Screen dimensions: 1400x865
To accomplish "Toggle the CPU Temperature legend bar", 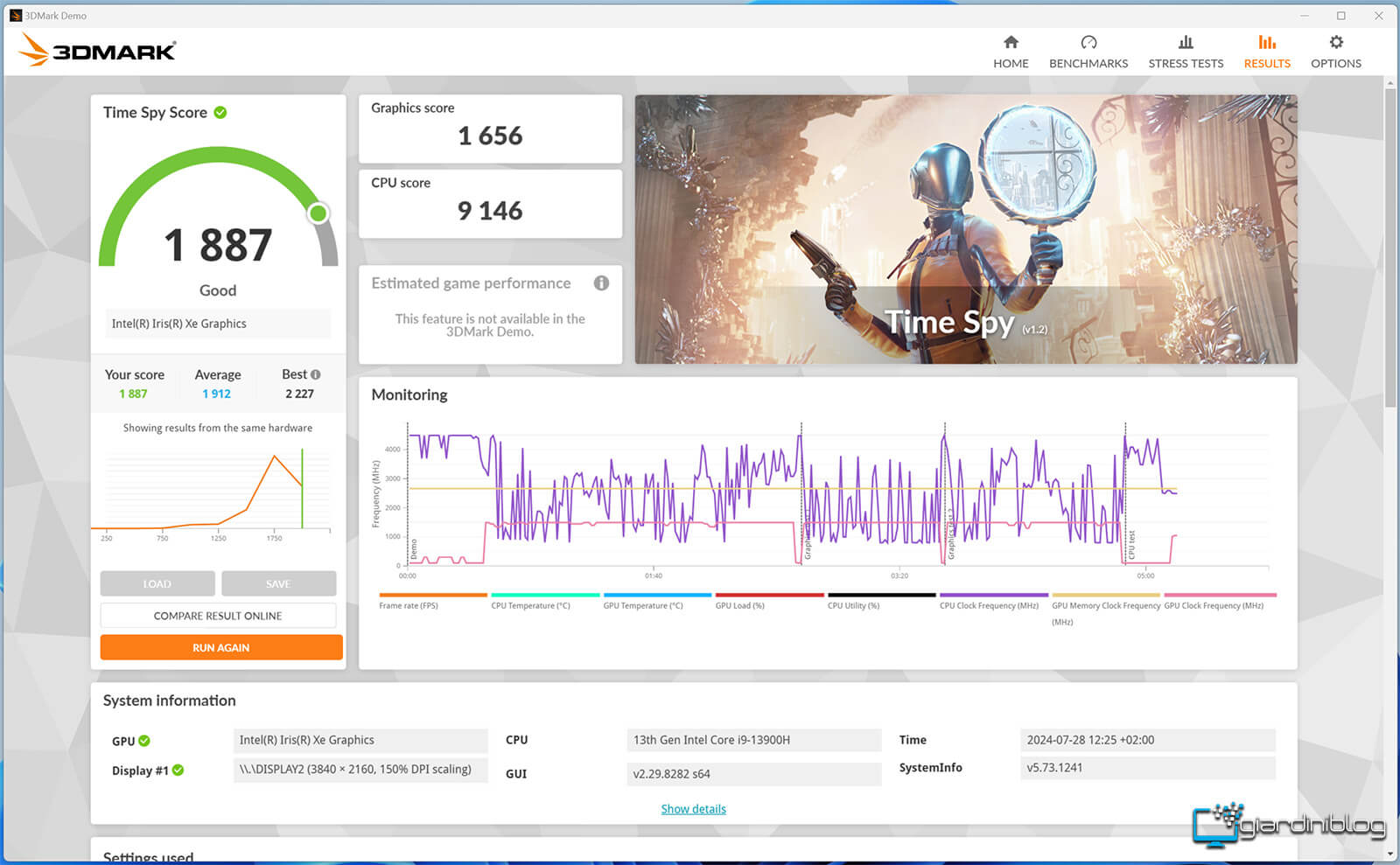I will coord(545,595).
